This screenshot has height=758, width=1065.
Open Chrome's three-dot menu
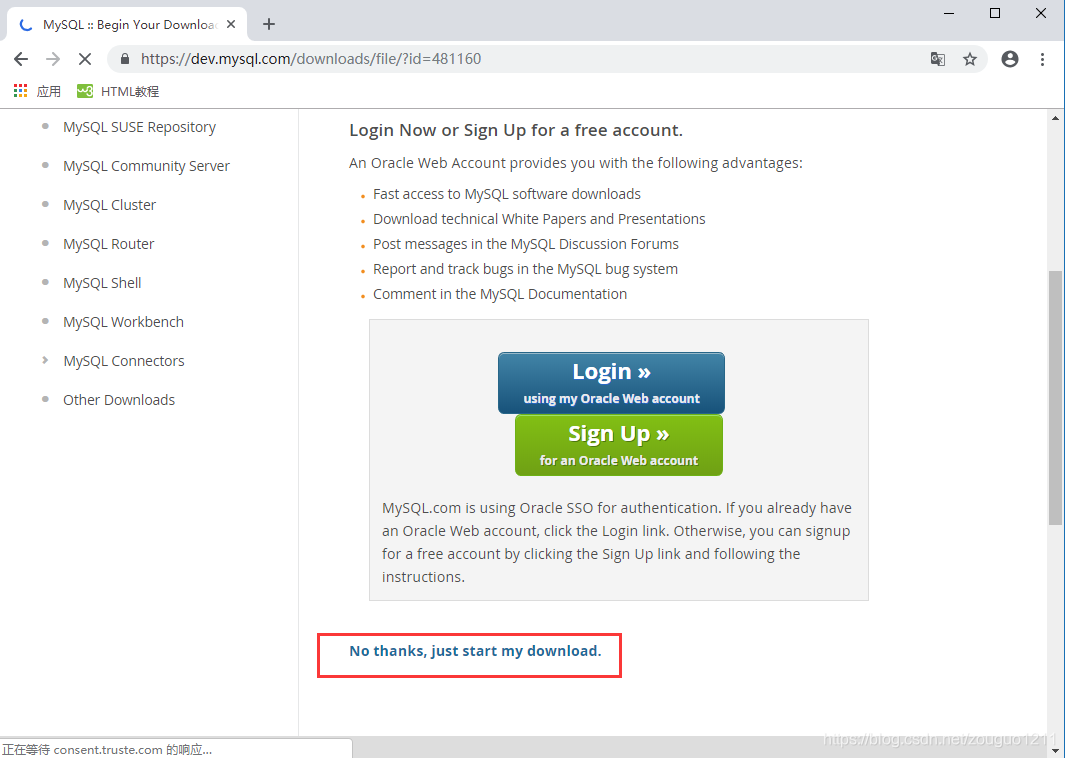(1042, 59)
